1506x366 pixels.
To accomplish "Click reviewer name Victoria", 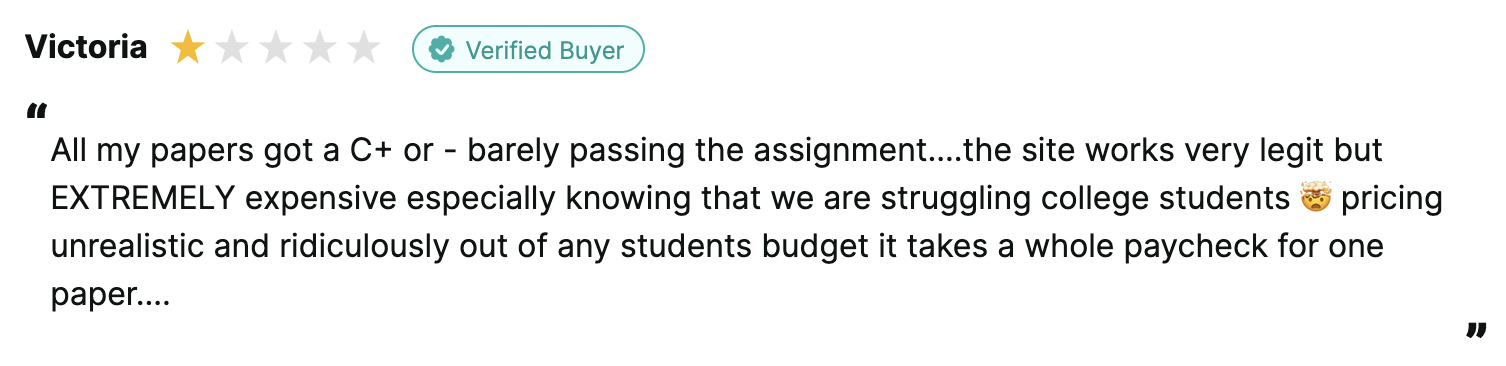I will (x=86, y=47).
